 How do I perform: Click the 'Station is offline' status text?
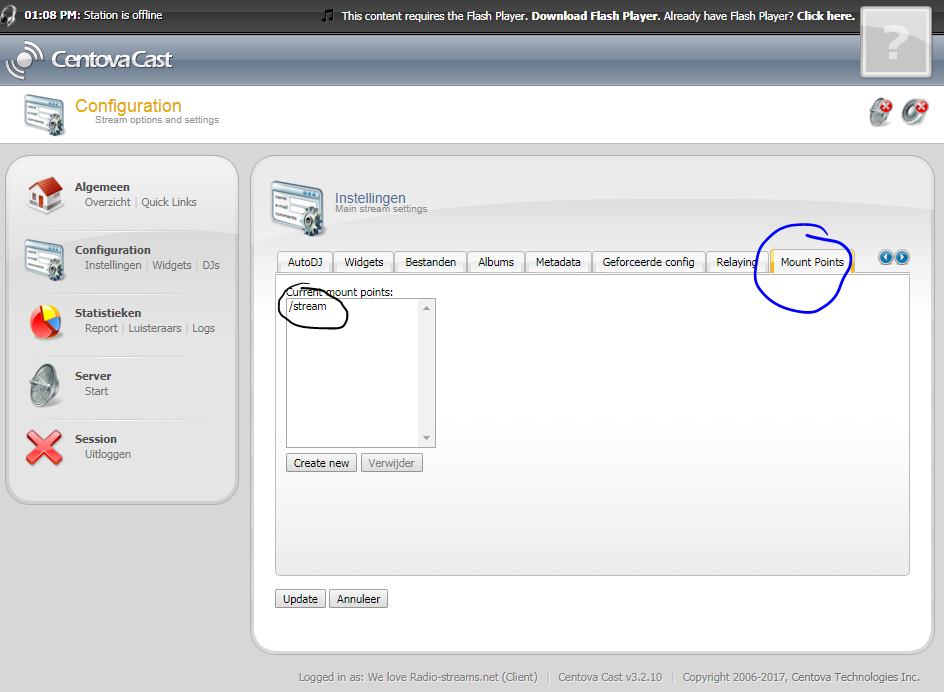123,15
